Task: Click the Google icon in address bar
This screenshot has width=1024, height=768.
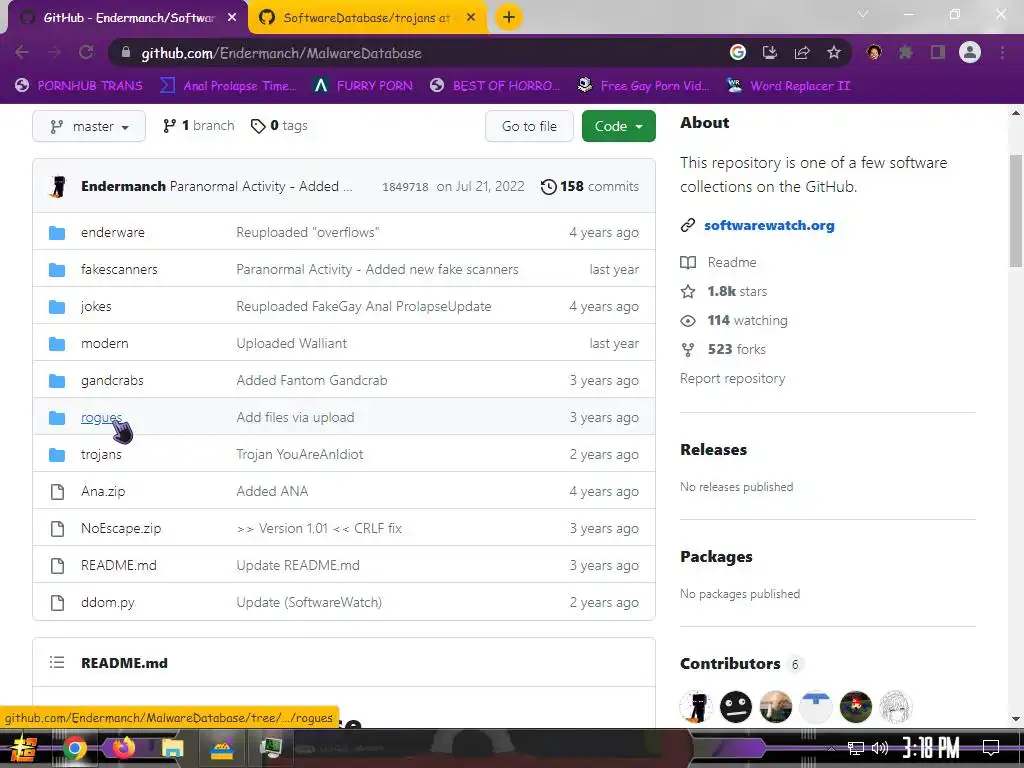Action: pos(737,53)
